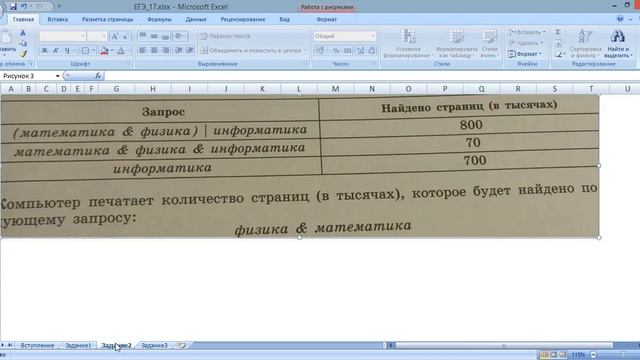Viewport: 640px width, 360px height.
Task: Apply accounting number format icon
Action: tap(320, 51)
